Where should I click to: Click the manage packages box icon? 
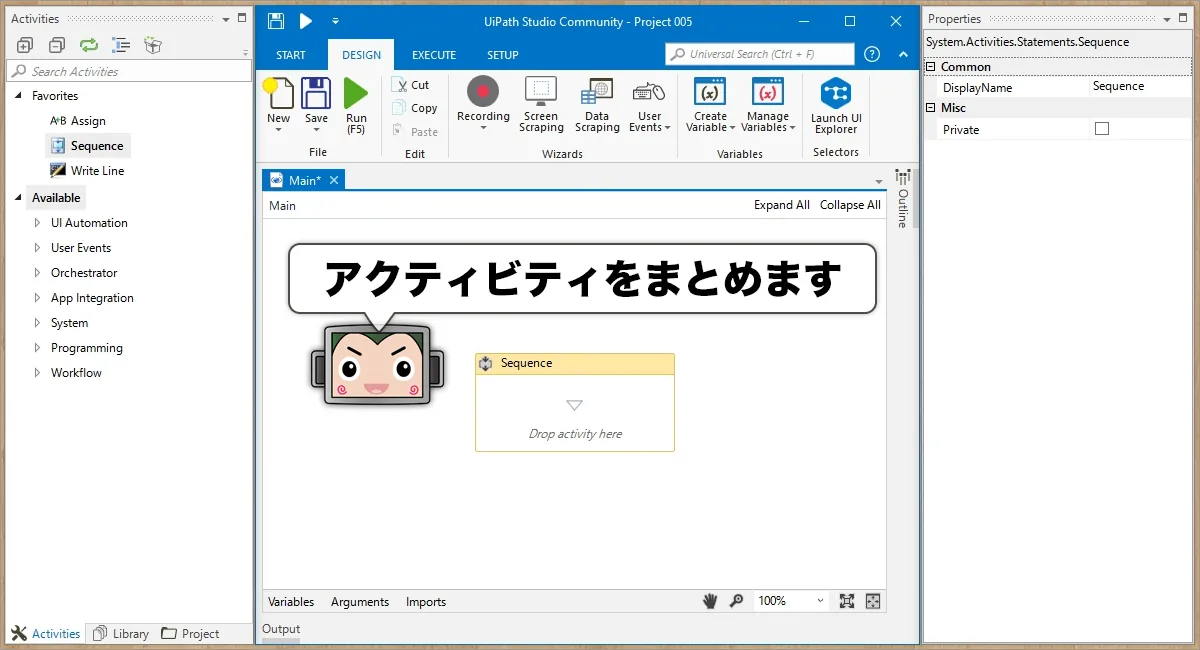153,45
